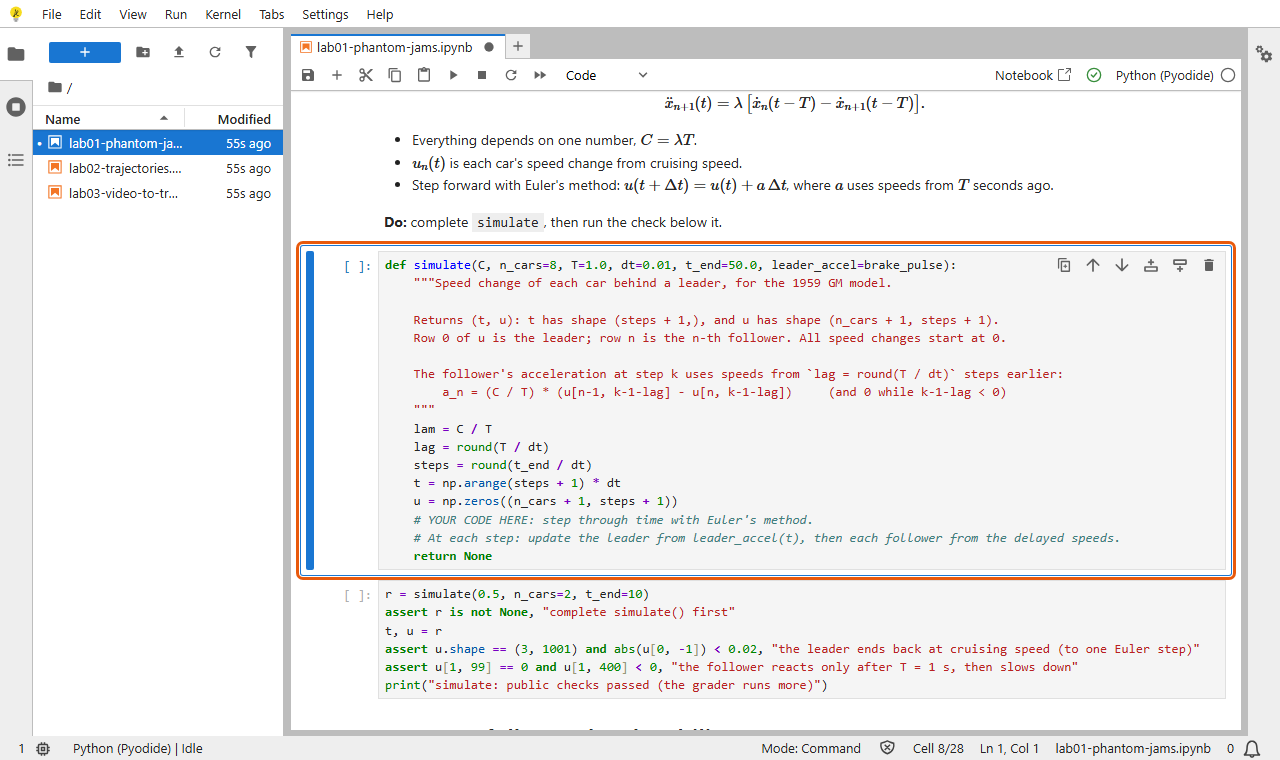Viewport: 1280px width, 760px height.
Task: Restart the kernel with the circular arrow icon
Action: click(511, 75)
